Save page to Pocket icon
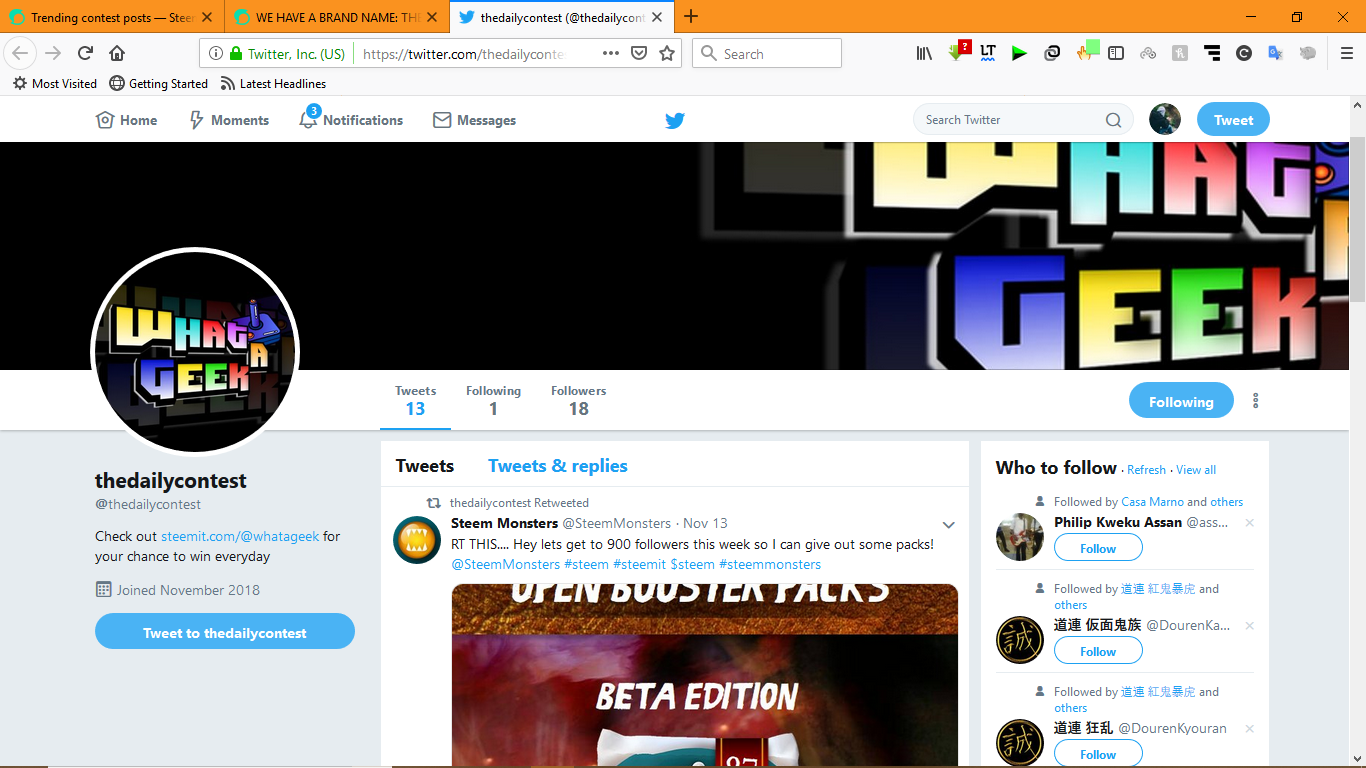The height and width of the screenshot is (768, 1366). (x=639, y=54)
